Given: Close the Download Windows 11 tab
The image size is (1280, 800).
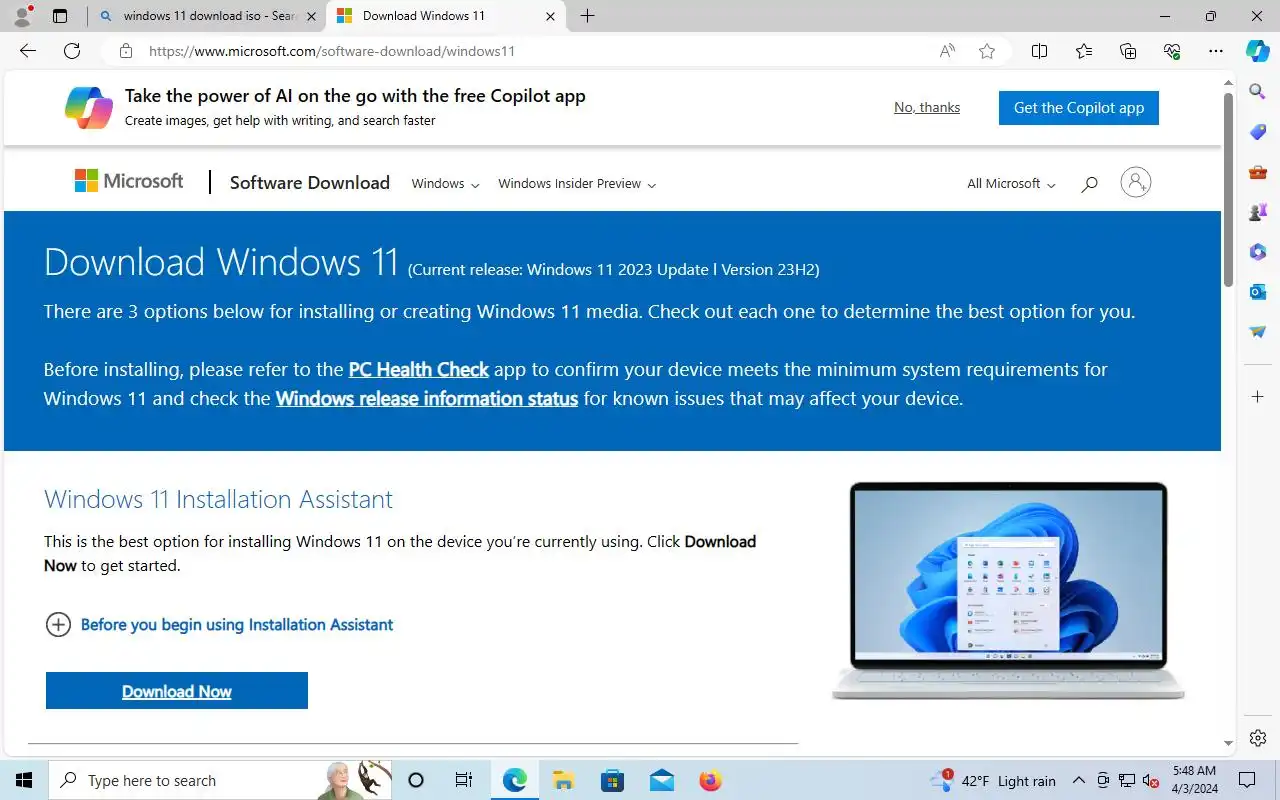Looking at the screenshot, I should (550, 16).
